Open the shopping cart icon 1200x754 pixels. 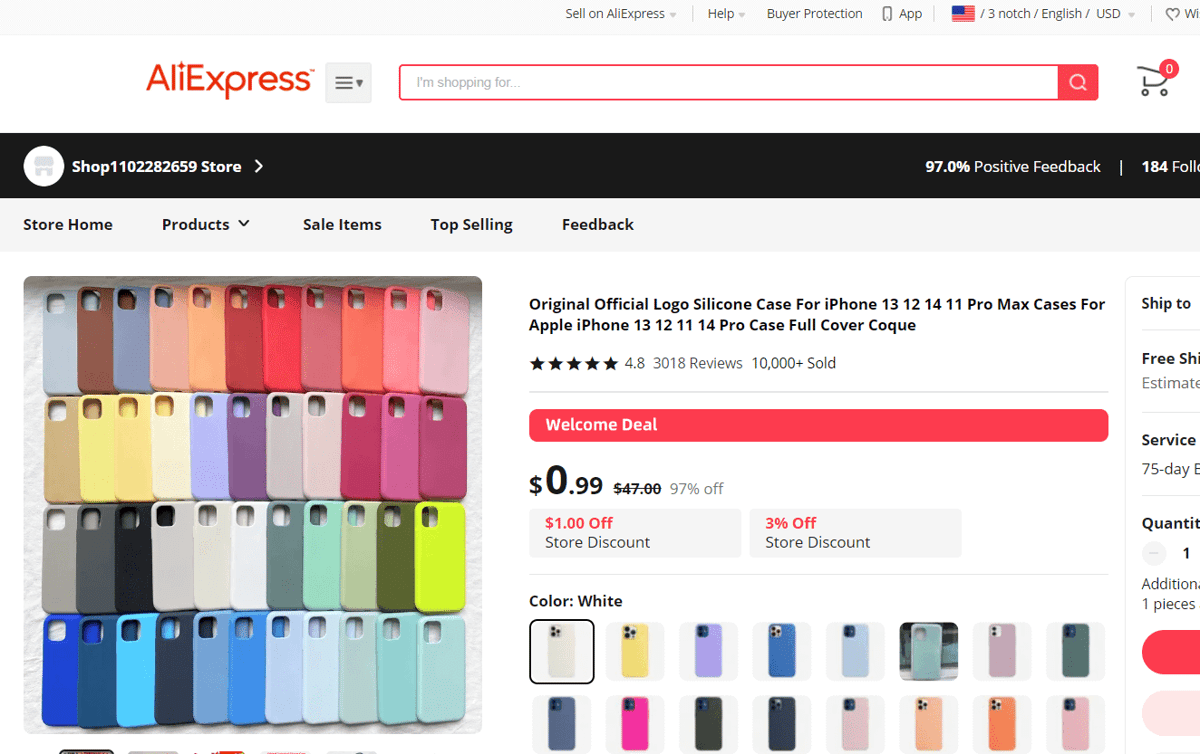point(1156,80)
